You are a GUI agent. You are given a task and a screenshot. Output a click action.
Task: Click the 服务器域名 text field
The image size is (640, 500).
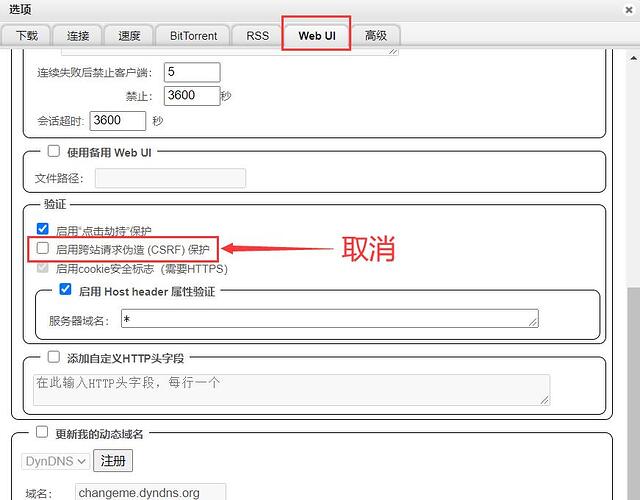pyautogui.click(x=329, y=318)
